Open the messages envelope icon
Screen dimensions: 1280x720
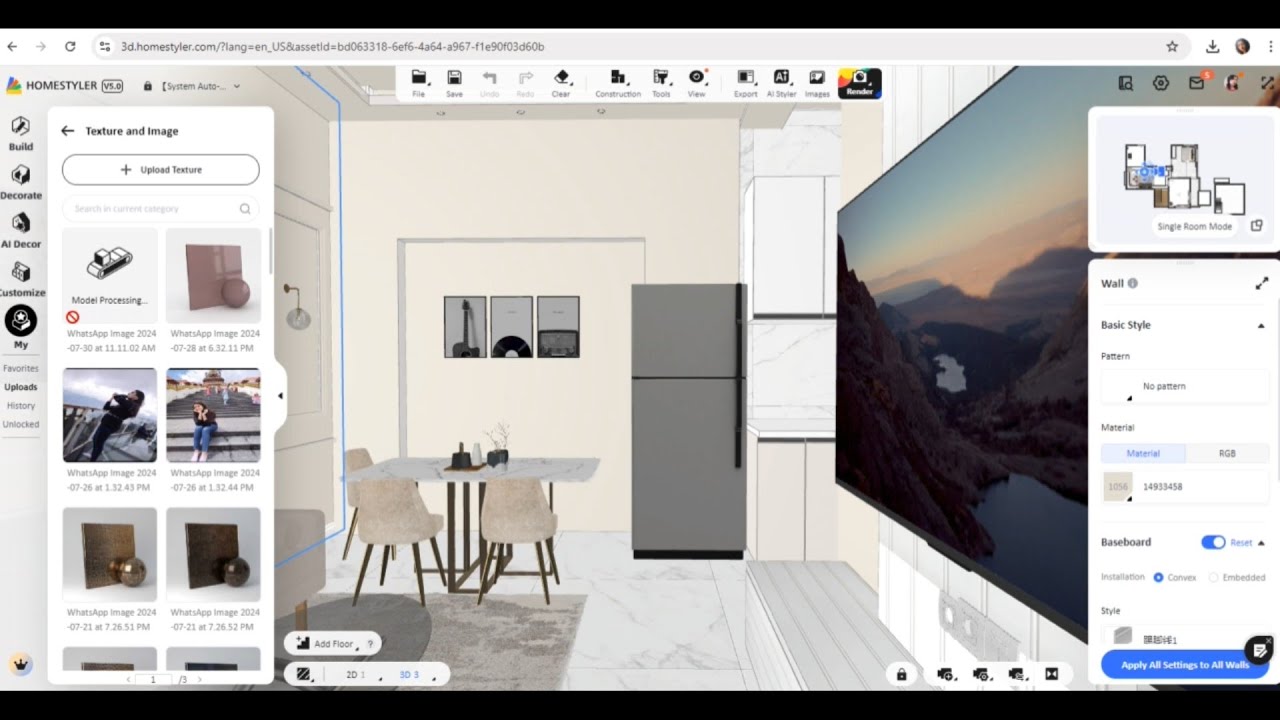(1196, 84)
